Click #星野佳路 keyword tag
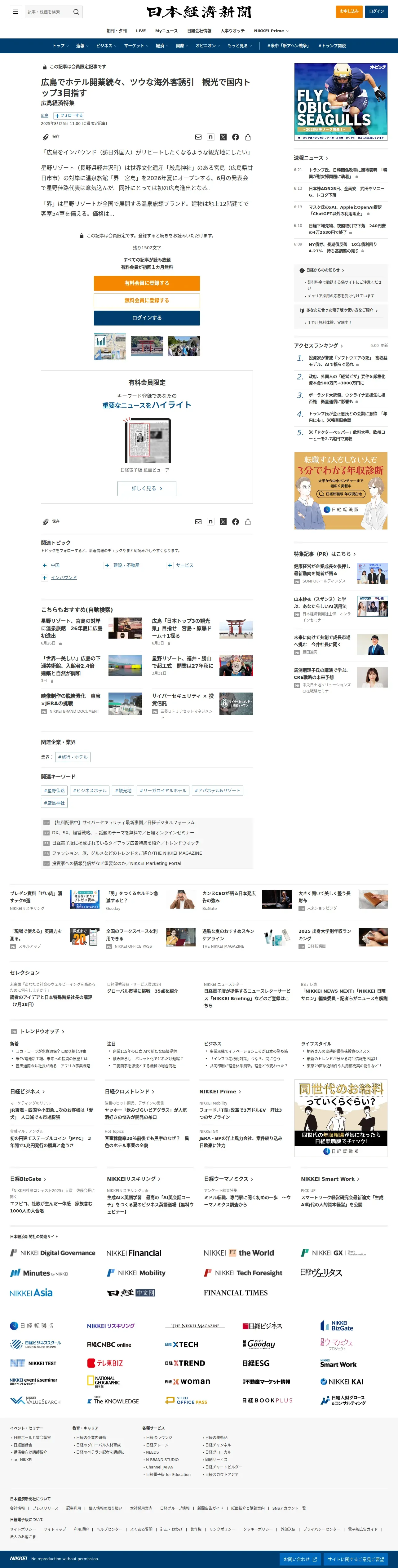This screenshot has height=1568, width=398. tap(54, 791)
